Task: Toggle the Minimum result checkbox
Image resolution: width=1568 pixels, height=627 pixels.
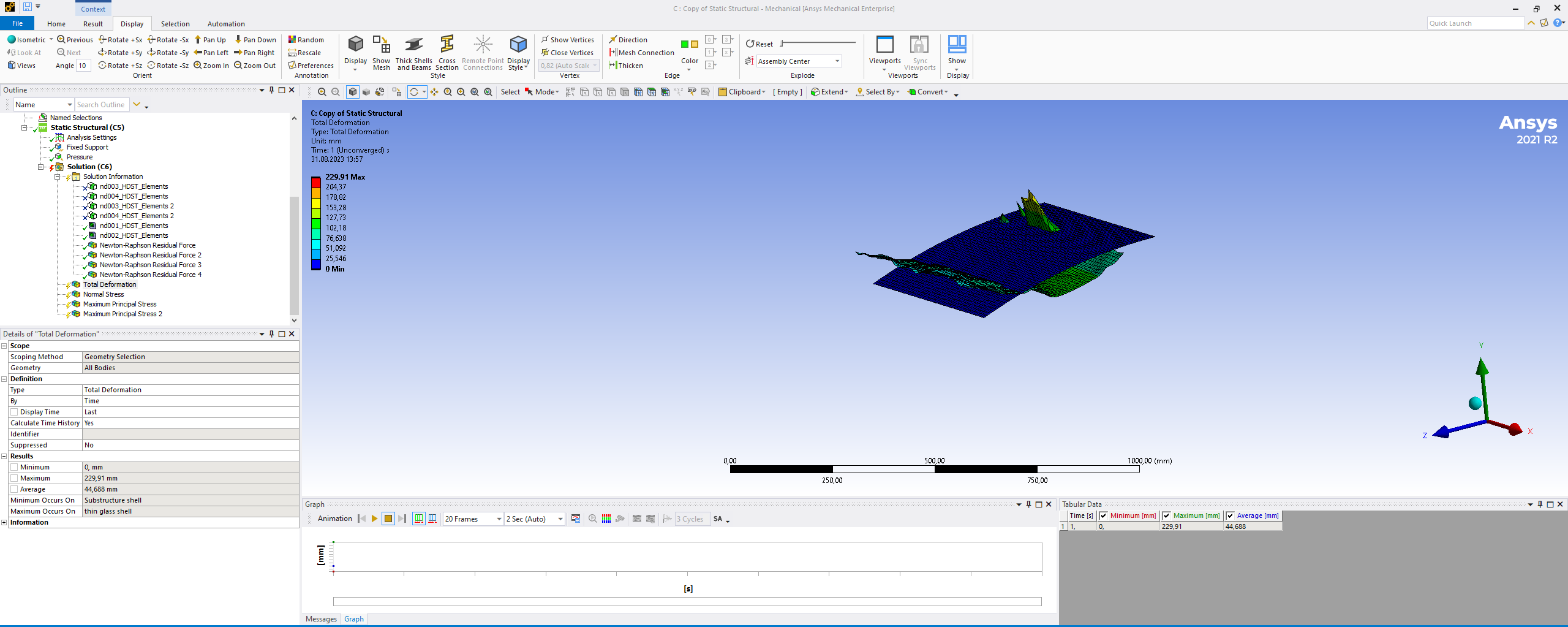Action: click(14, 467)
